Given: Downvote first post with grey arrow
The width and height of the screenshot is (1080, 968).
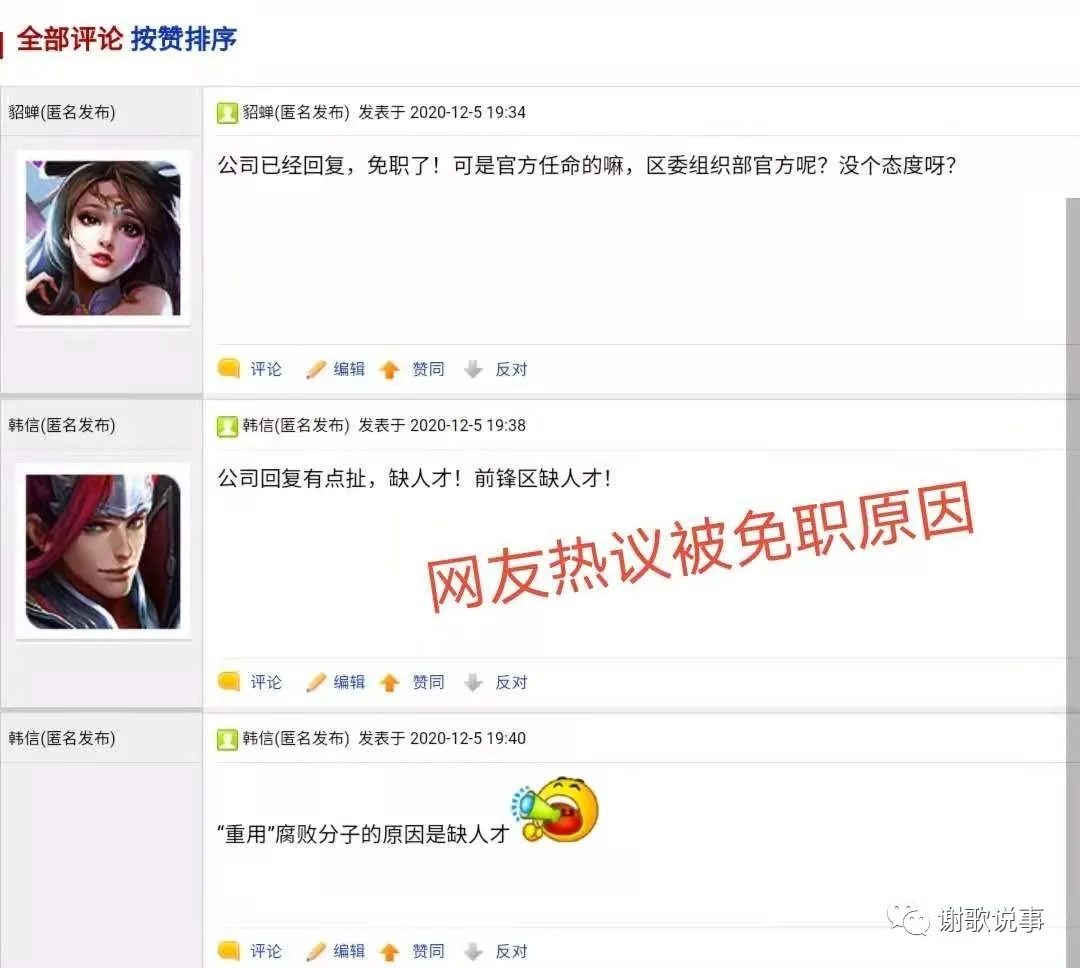Looking at the screenshot, I should 473,370.
